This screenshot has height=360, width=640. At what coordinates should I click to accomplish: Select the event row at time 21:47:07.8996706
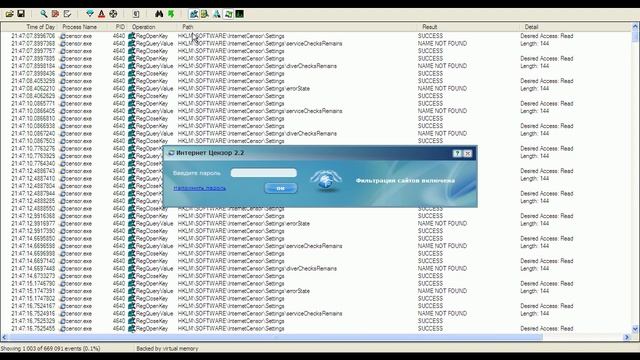316,36
